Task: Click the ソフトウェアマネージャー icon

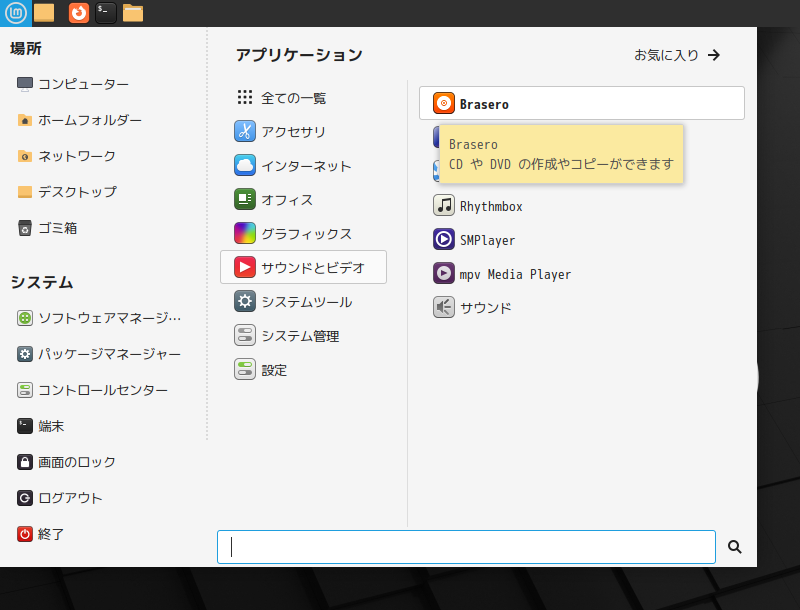Action: click(24, 318)
